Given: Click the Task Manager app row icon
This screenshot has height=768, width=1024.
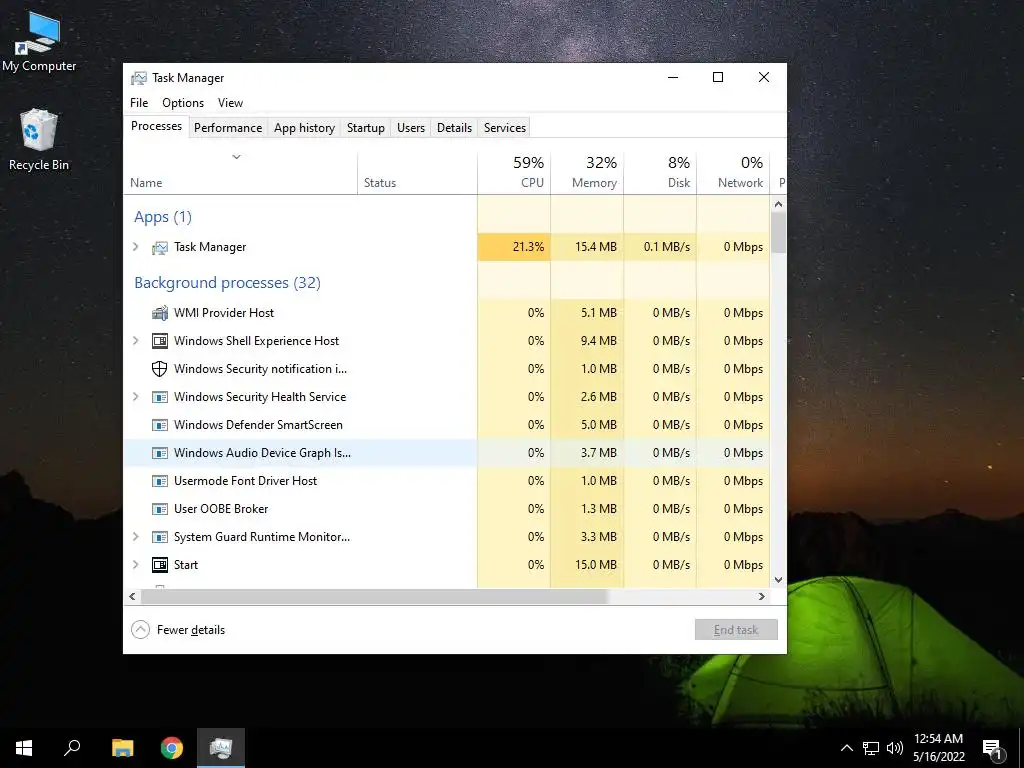Looking at the screenshot, I should tap(159, 248).
